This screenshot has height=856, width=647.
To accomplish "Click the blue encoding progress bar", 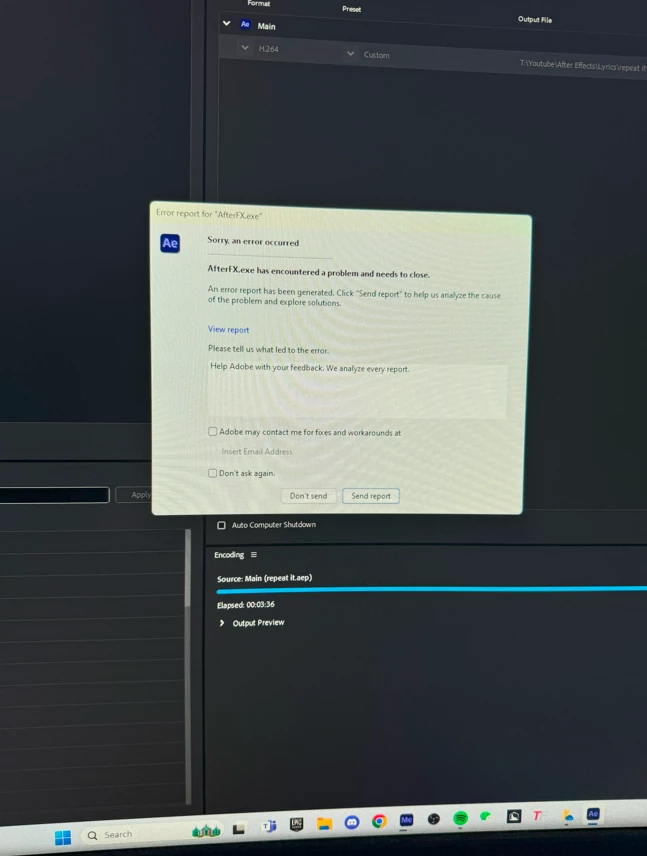I will [x=431, y=590].
